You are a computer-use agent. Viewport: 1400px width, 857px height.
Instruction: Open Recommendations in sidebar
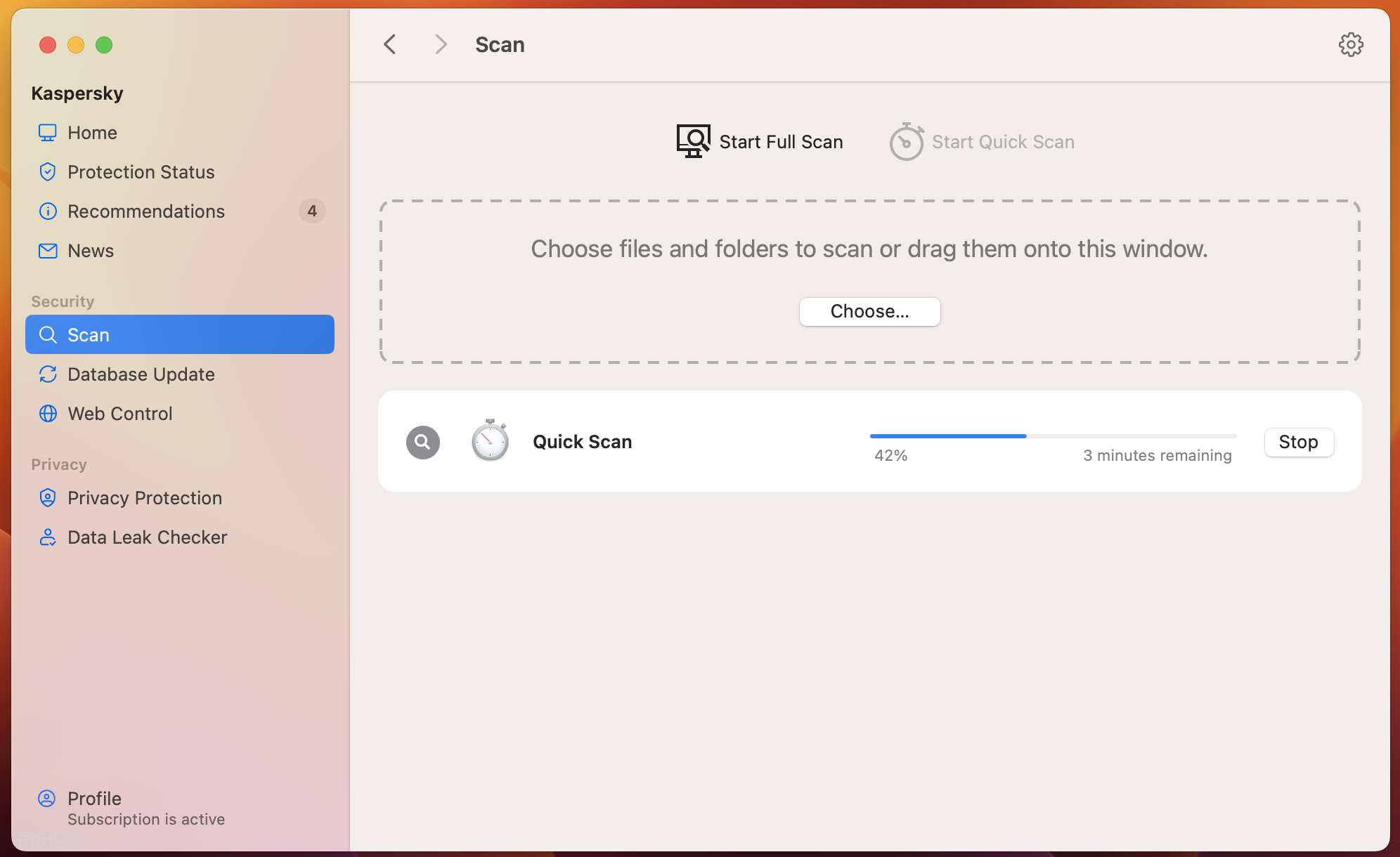[x=180, y=211]
